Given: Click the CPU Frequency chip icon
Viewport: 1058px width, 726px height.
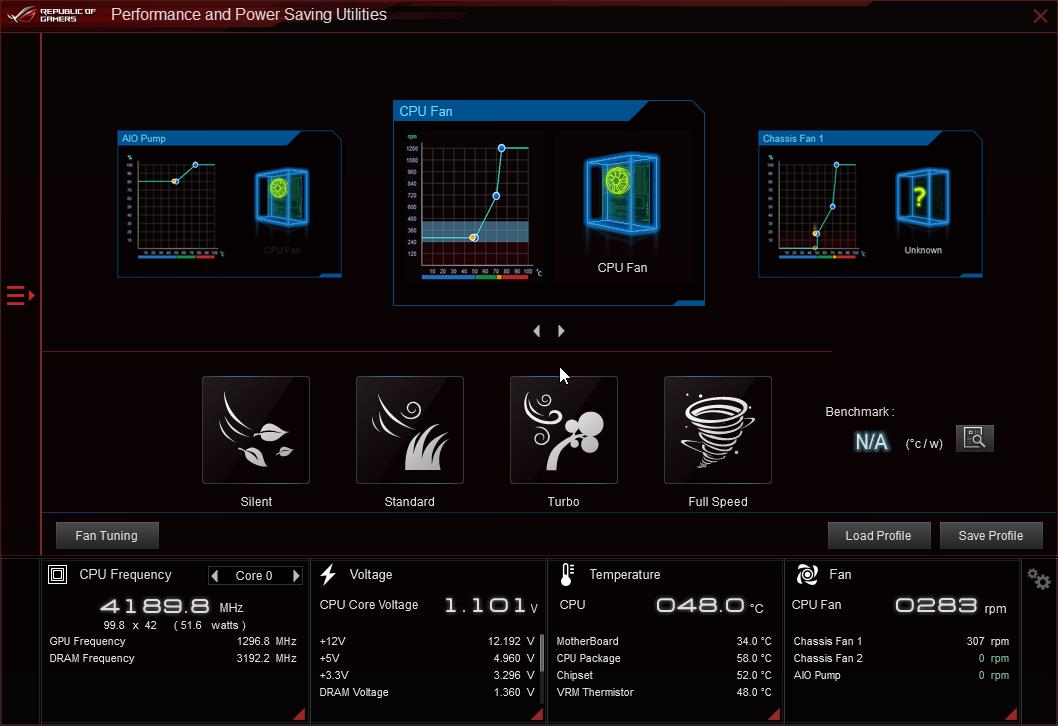Looking at the screenshot, I should pyautogui.click(x=58, y=575).
